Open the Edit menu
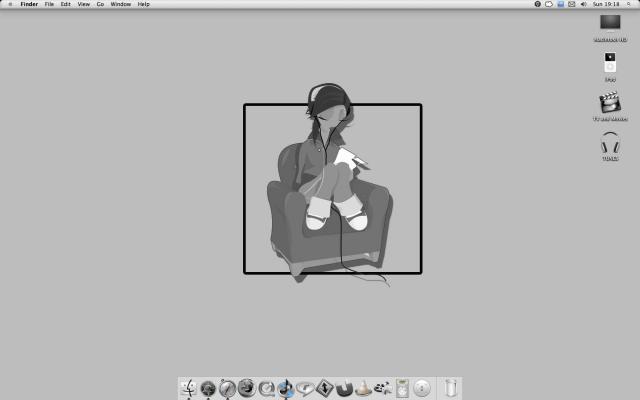Screen dimensions: 640x400 pyautogui.click(x=65, y=4)
